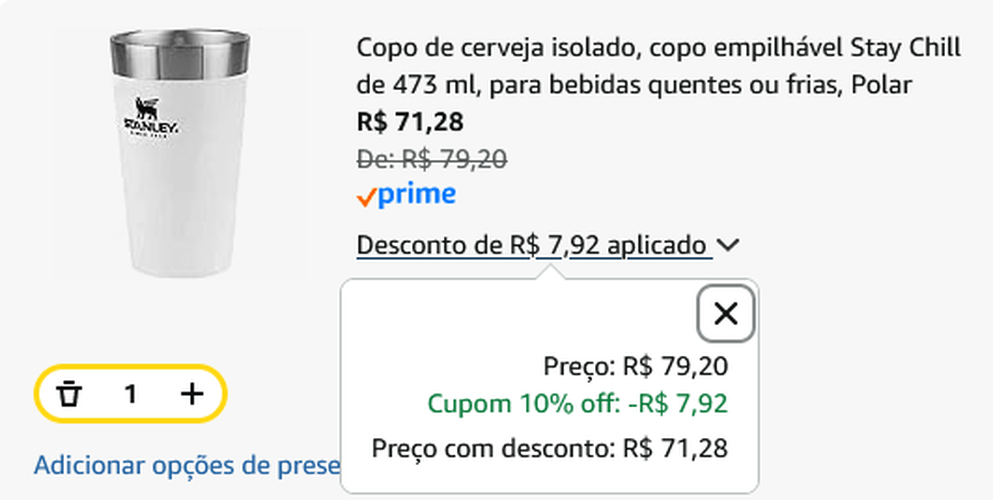
Task: Click the bold current price R$ 71,28
Action: click(410, 122)
